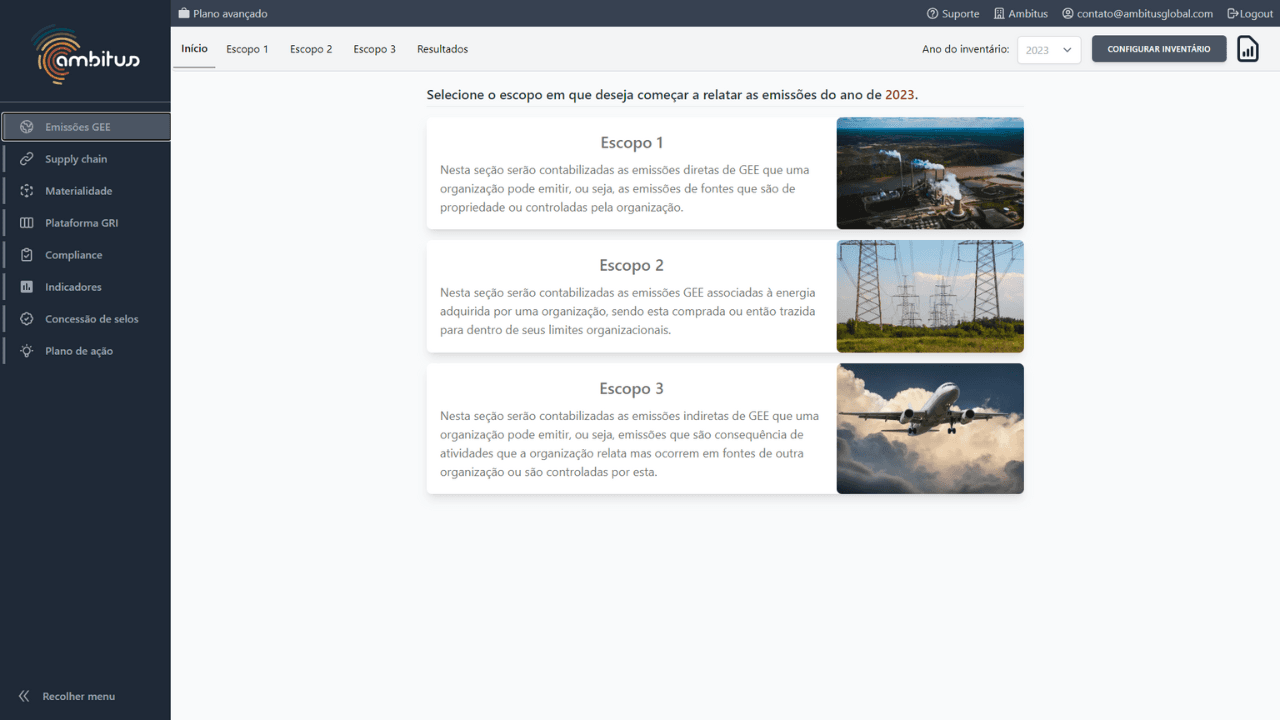
Task: Click the Indicadores chart icon
Action: [27, 287]
